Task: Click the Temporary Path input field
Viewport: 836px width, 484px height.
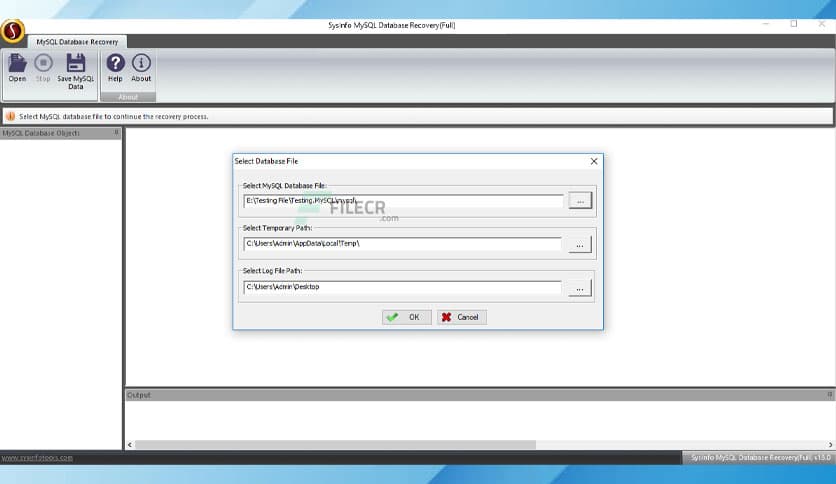Action: pyautogui.click(x=403, y=244)
